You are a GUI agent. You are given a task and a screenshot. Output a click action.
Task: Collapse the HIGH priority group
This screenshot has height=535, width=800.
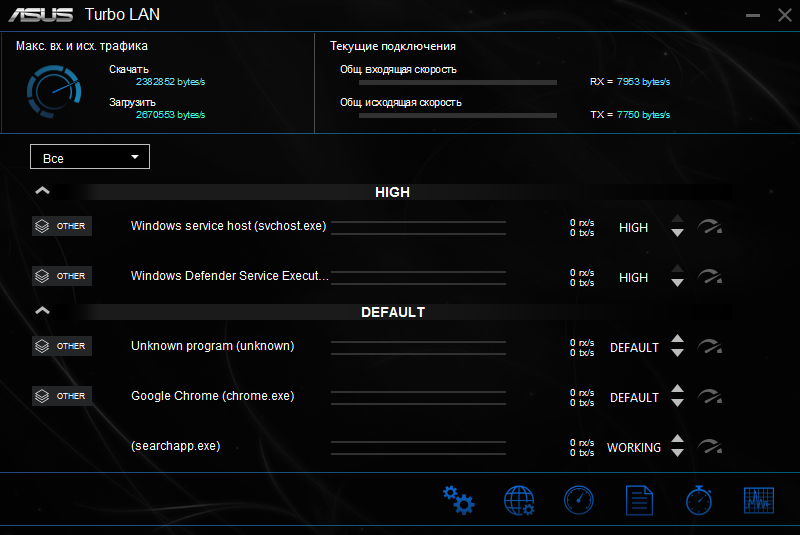pos(42,191)
